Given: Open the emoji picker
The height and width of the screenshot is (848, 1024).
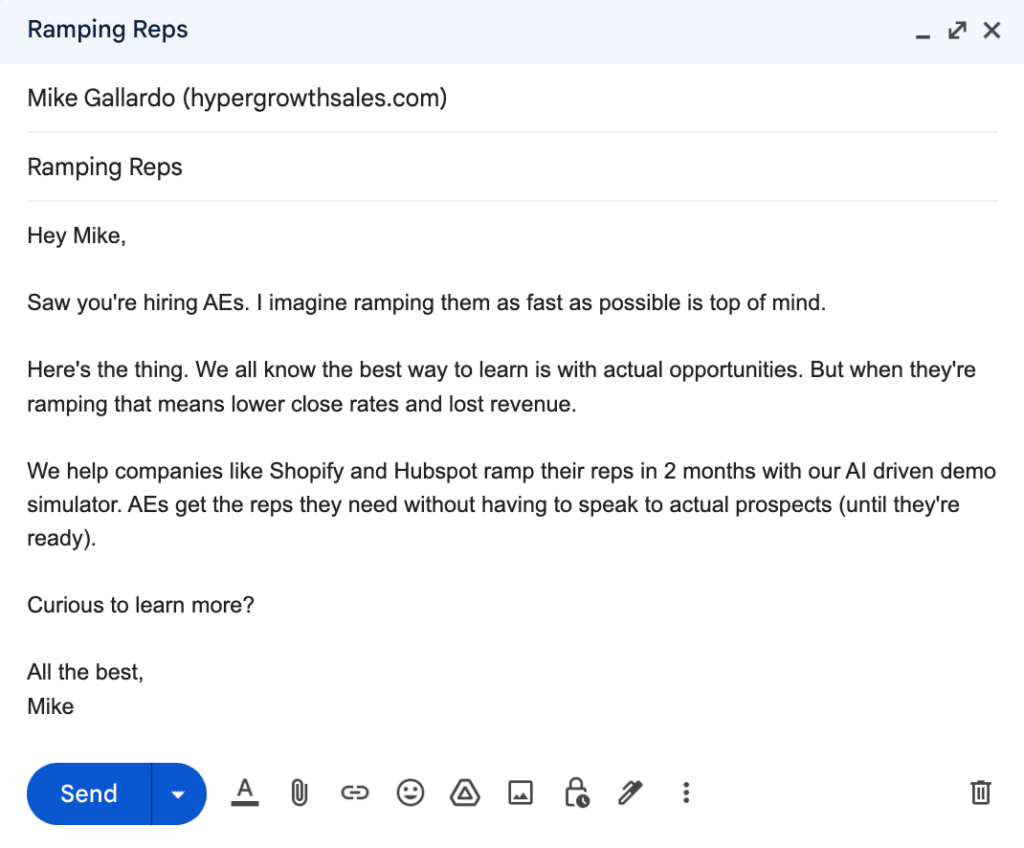Looking at the screenshot, I should tap(410, 793).
